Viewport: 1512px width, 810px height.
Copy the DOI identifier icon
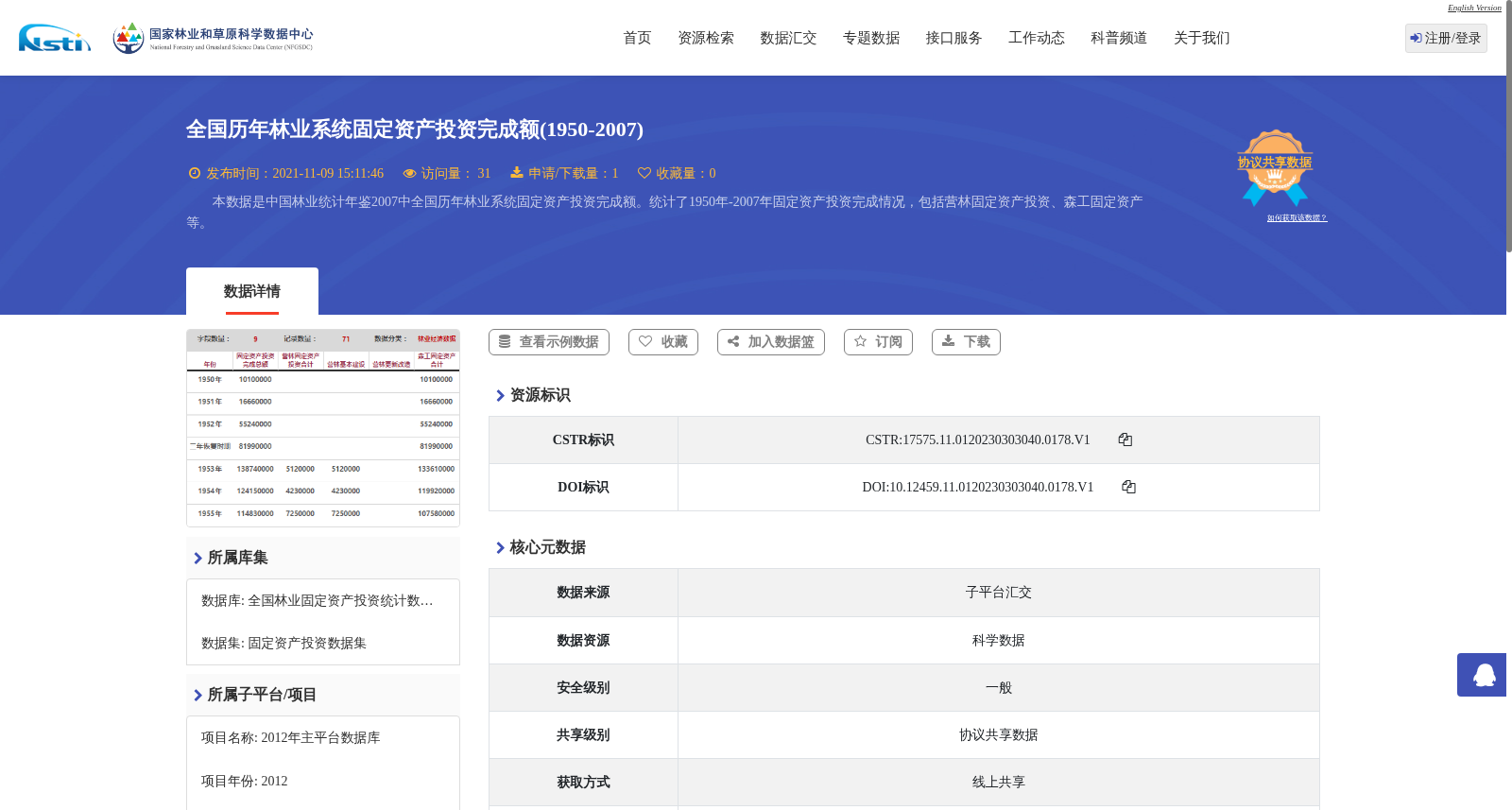1128,487
